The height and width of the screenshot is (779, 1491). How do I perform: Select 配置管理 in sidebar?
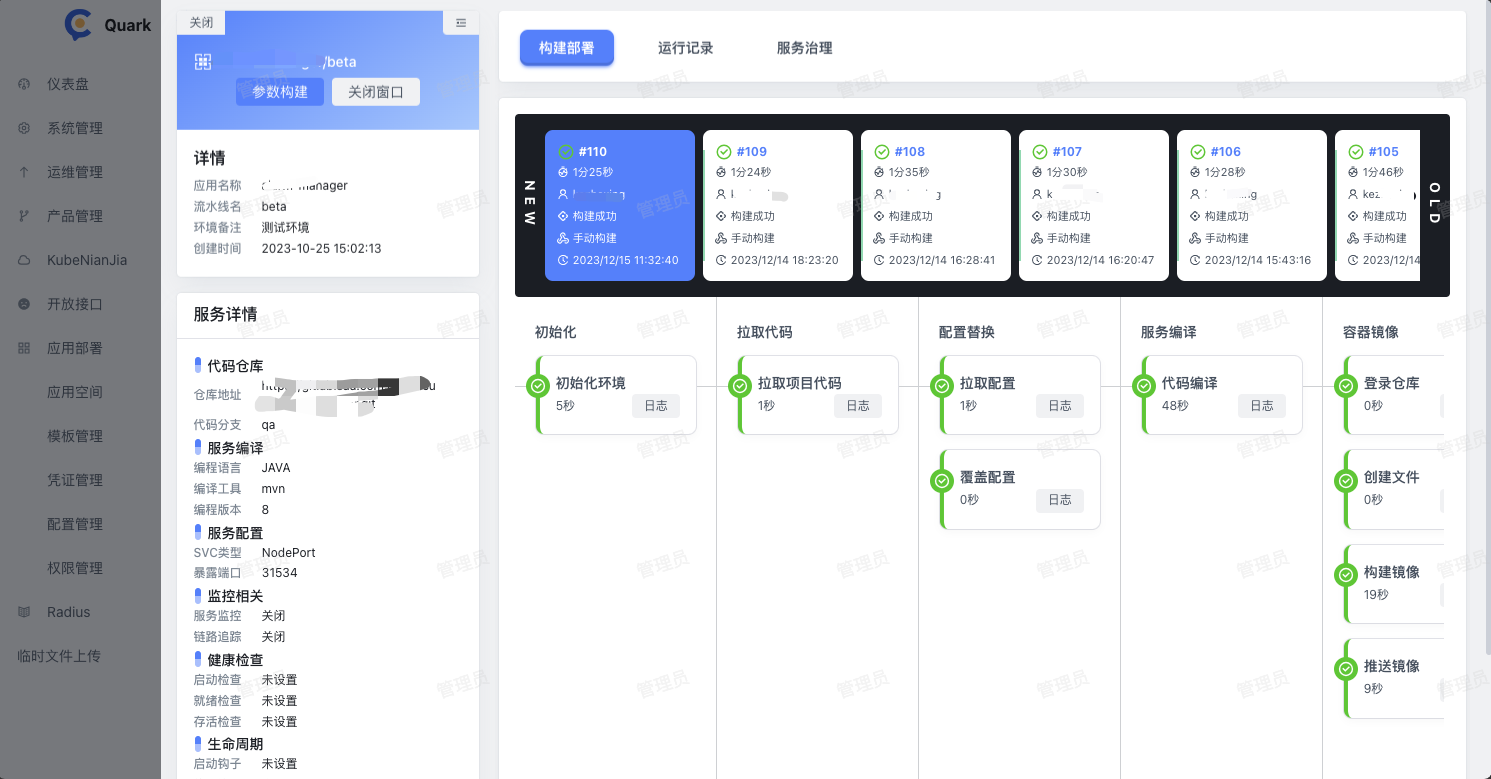(x=75, y=524)
